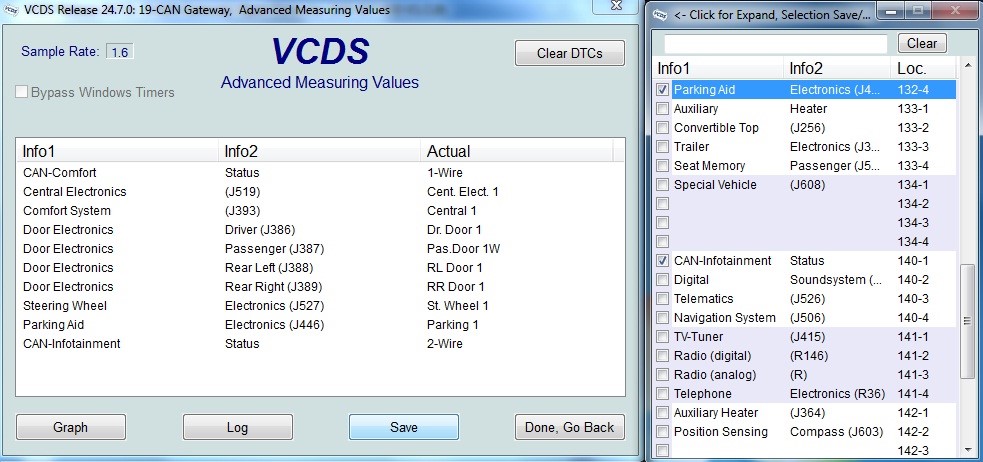Click the Actual column header
Screen dimensions: 983x462
(x=518, y=152)
